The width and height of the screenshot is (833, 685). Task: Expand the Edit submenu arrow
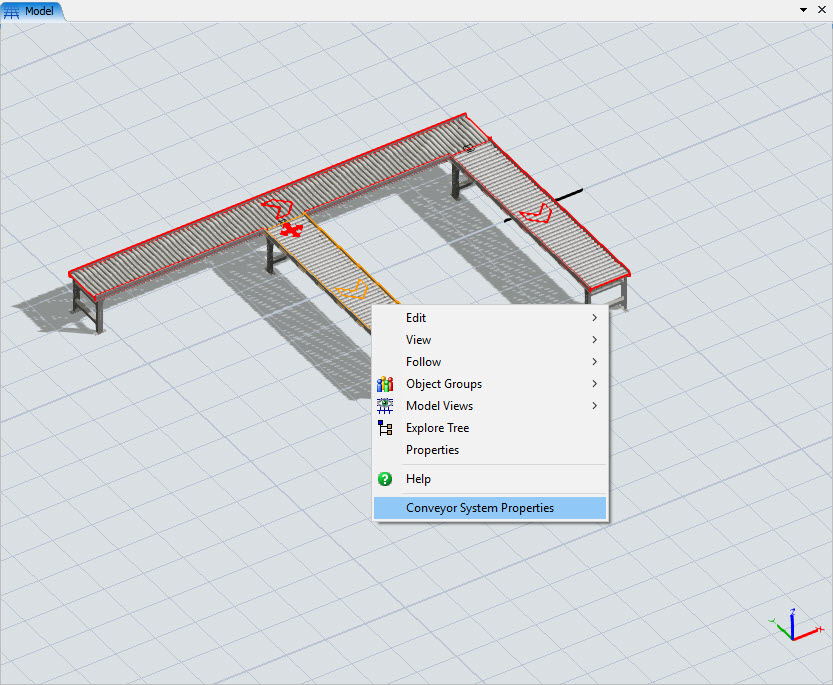pyautogui.click(x=594, y=318)
